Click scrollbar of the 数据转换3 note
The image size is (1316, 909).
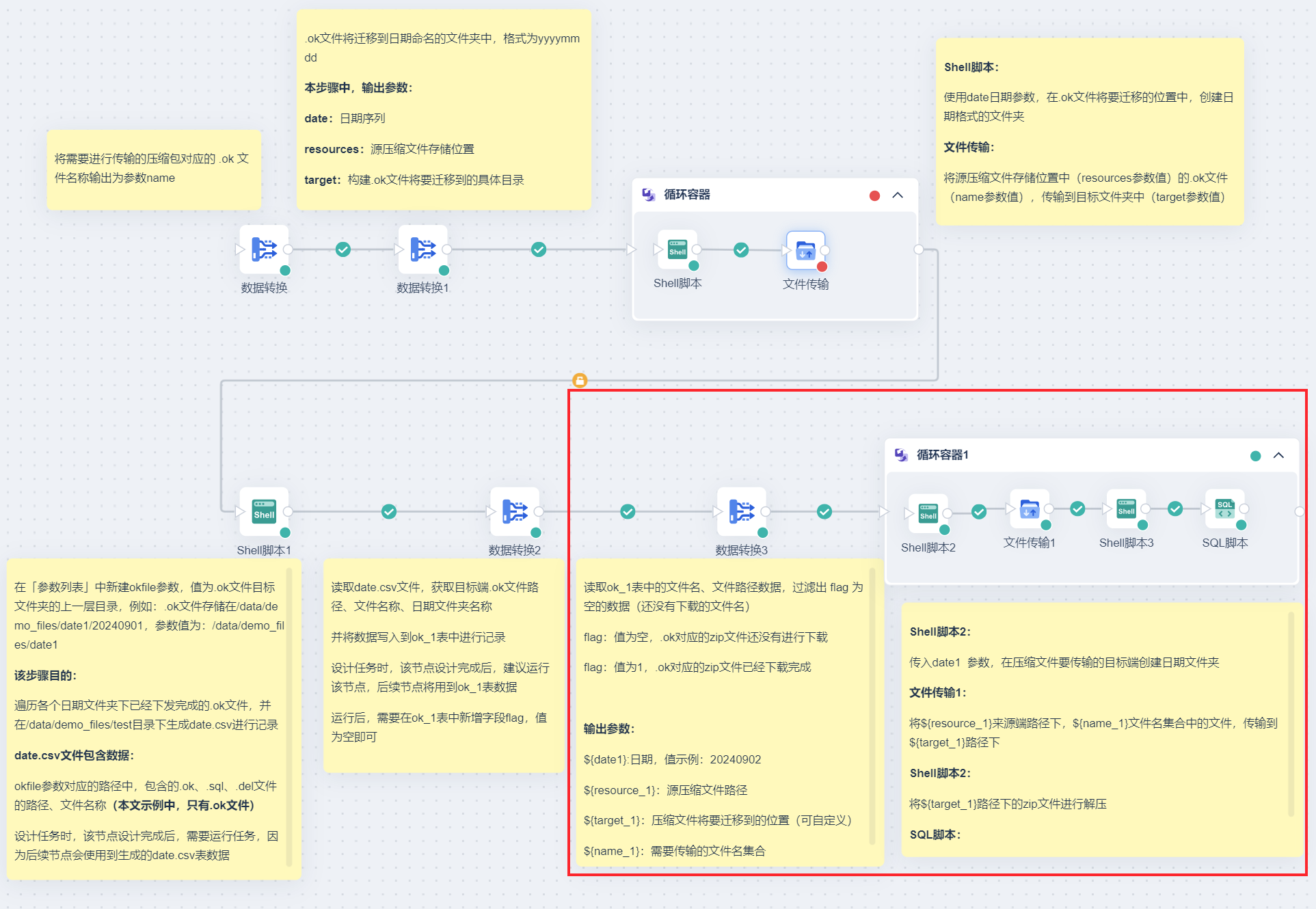(x=872, y=704)
